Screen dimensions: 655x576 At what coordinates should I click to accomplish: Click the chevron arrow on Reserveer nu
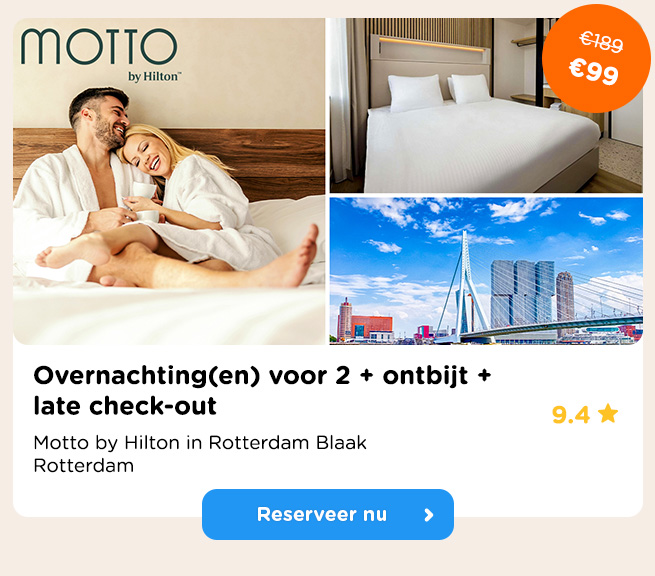click(429, 515)
